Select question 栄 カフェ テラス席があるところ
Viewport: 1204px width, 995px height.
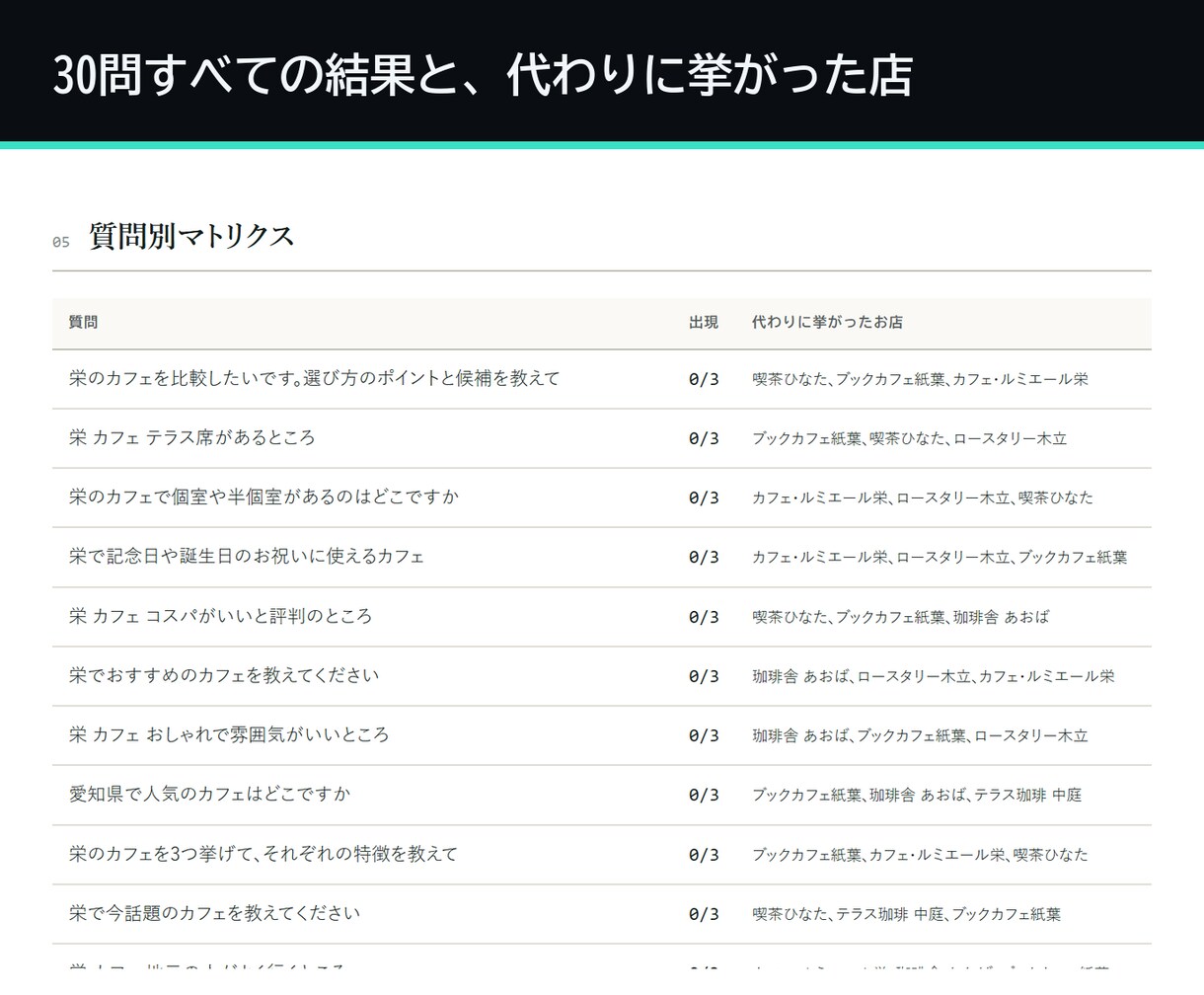coord(192,437)
